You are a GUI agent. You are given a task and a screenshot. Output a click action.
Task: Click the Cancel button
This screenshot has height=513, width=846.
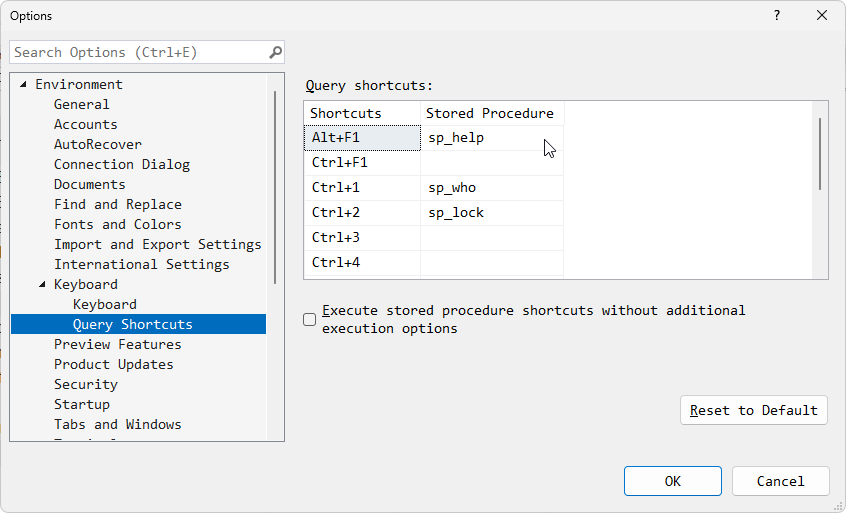click(780, 481)
